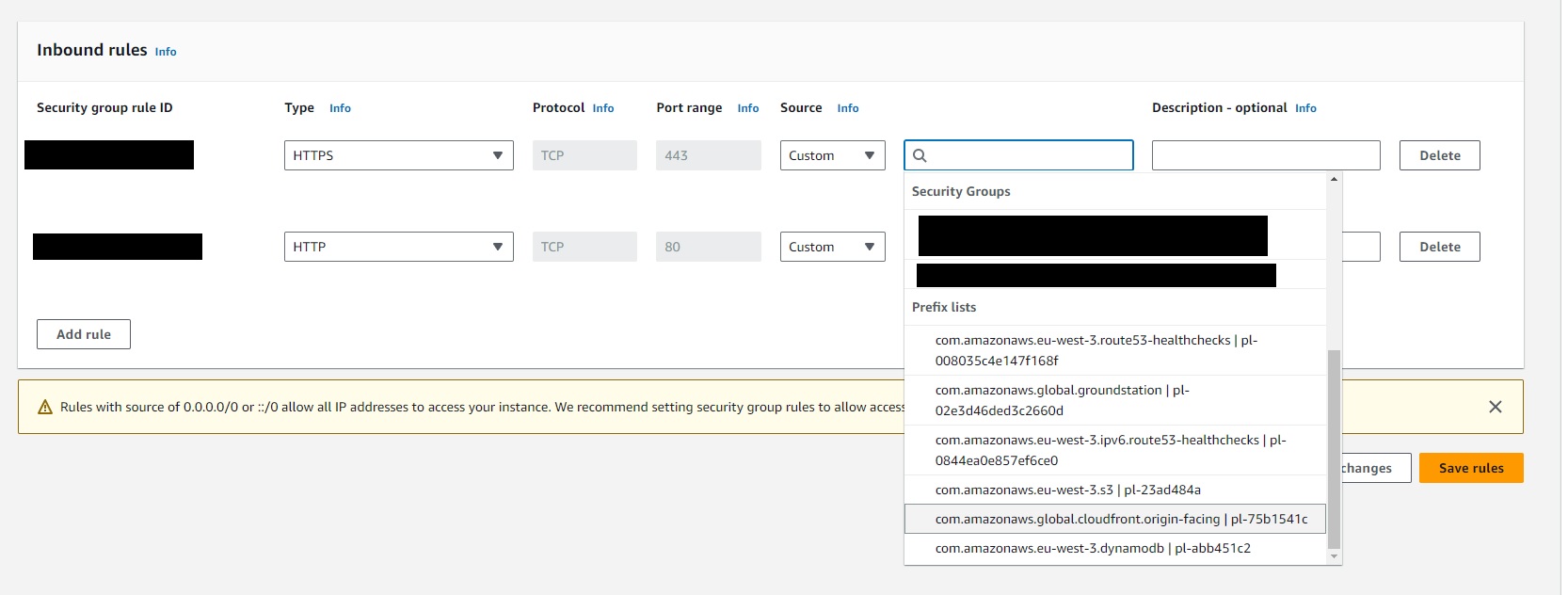This screenshot has height=595, width=1568.
Task: Delete the HTTP inbound rule
Action: pos(1439,247)
